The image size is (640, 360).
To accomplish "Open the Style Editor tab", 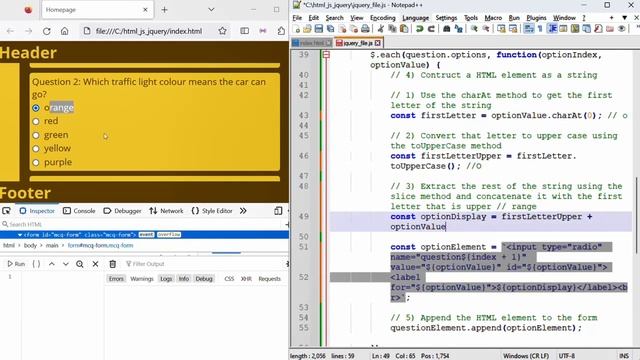I will point(212,211).
